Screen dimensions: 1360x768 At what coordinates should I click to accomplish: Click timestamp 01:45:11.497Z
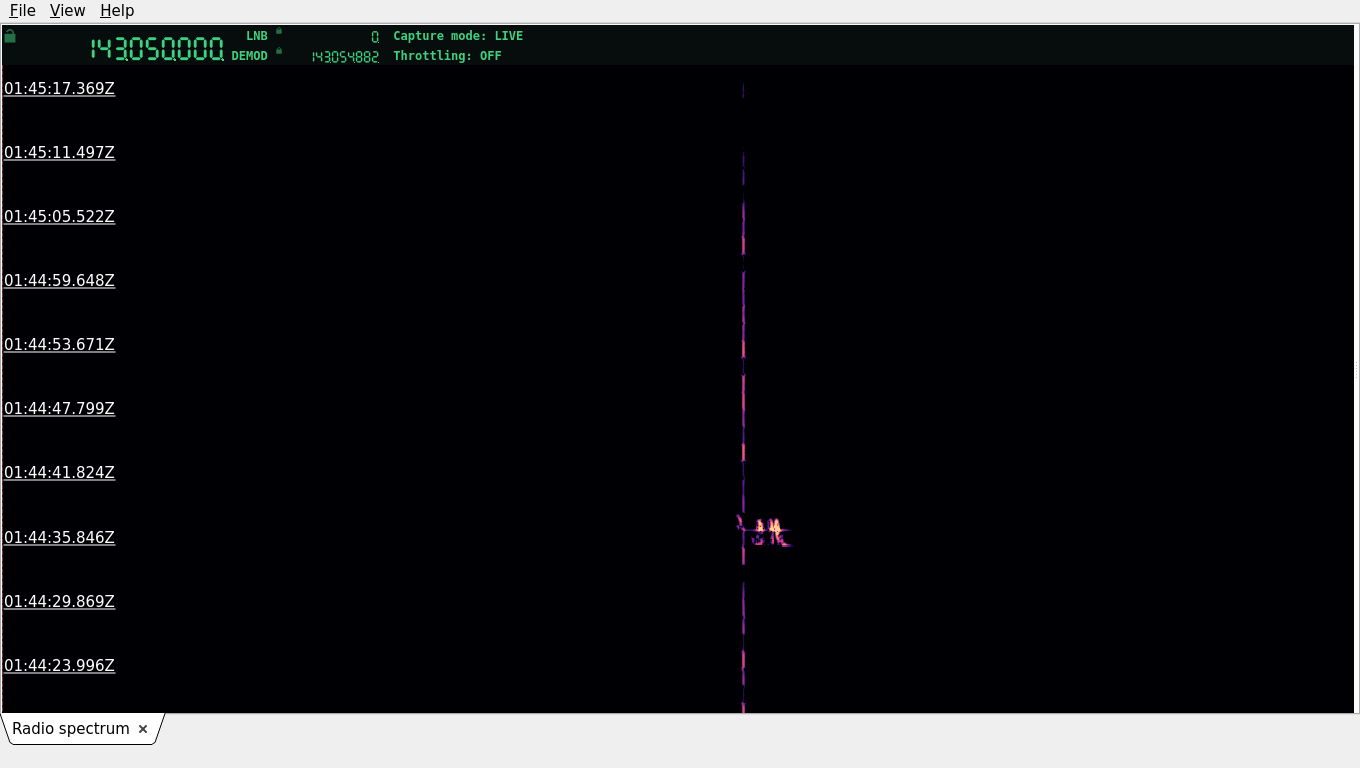59,153
